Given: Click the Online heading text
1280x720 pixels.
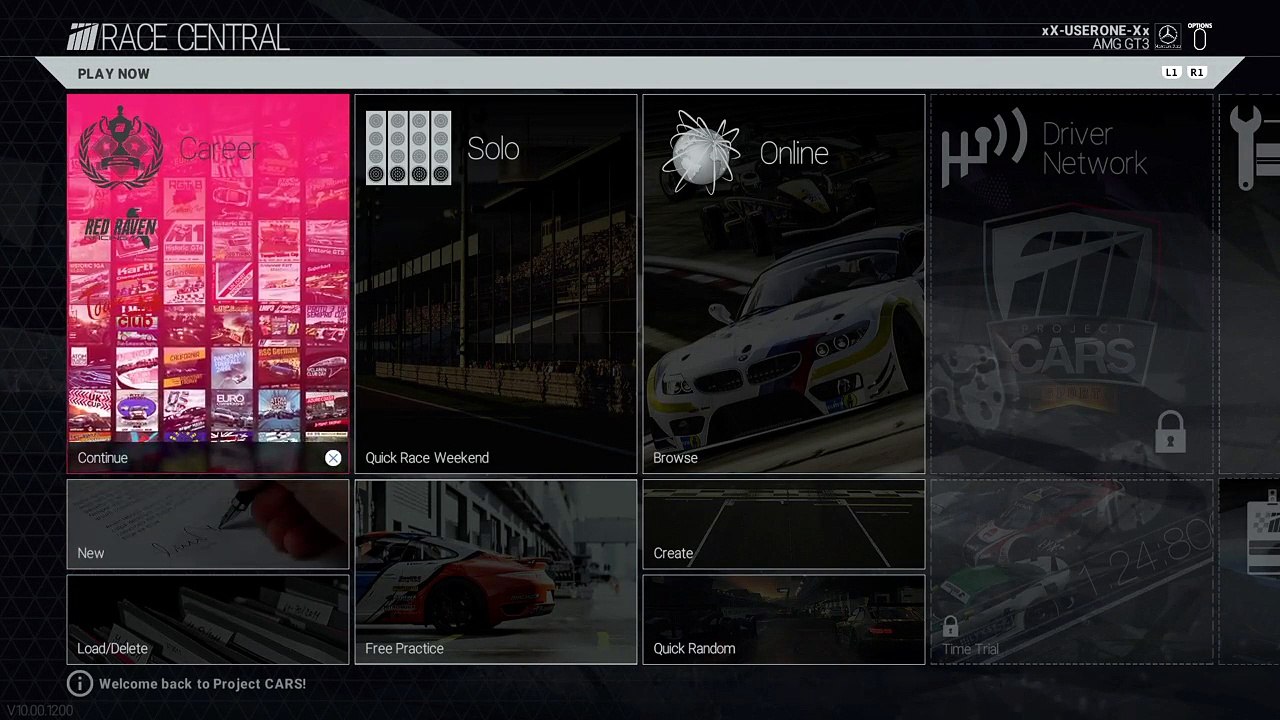Looking at the screenshot, I should click(794, 153).
